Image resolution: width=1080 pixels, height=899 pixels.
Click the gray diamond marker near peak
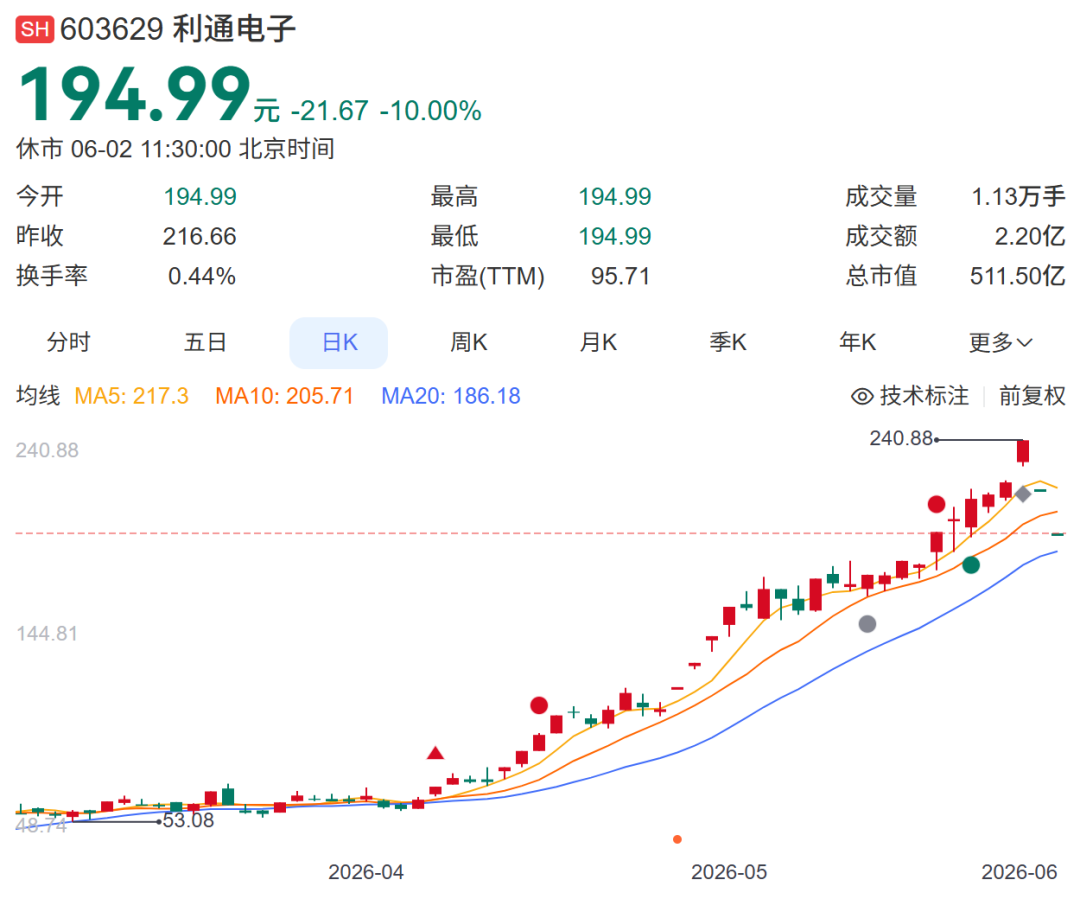1024,493
